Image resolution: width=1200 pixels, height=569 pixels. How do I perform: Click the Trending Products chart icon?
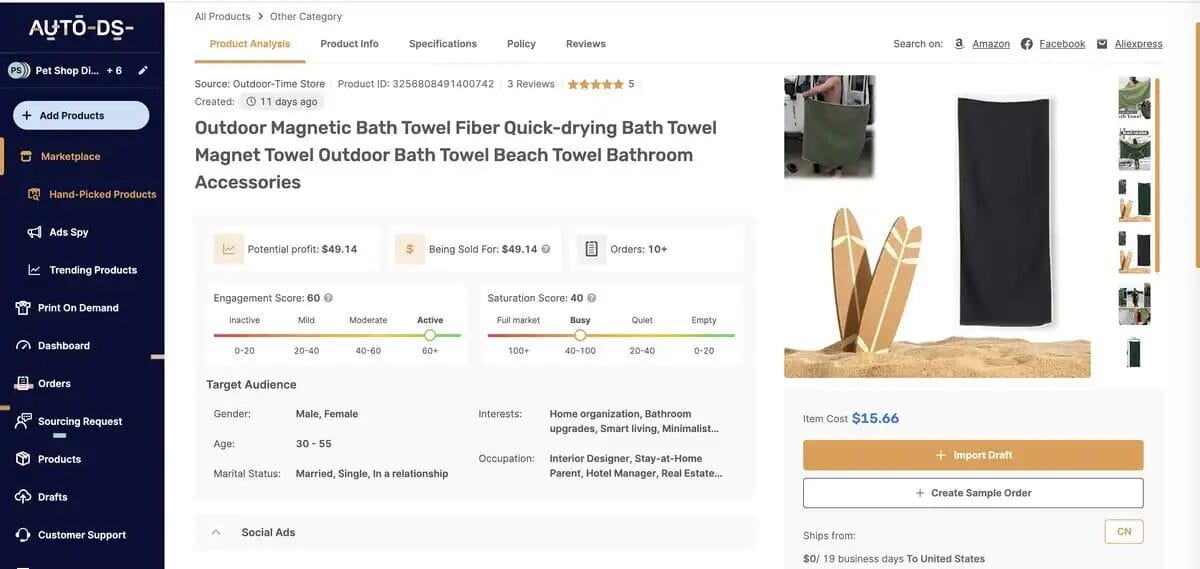click(x=34, y=270)
